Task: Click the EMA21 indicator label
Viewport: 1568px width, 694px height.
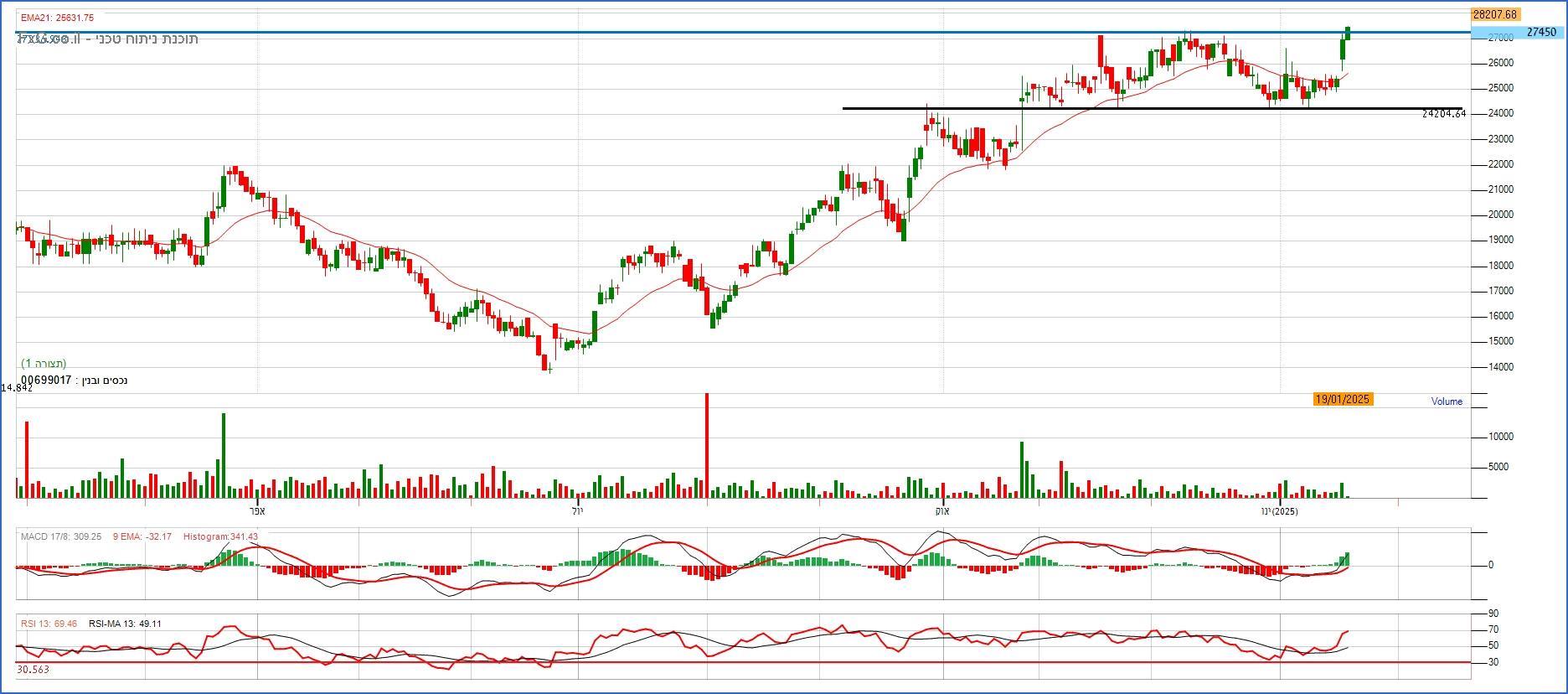Action: click(57, 18)
